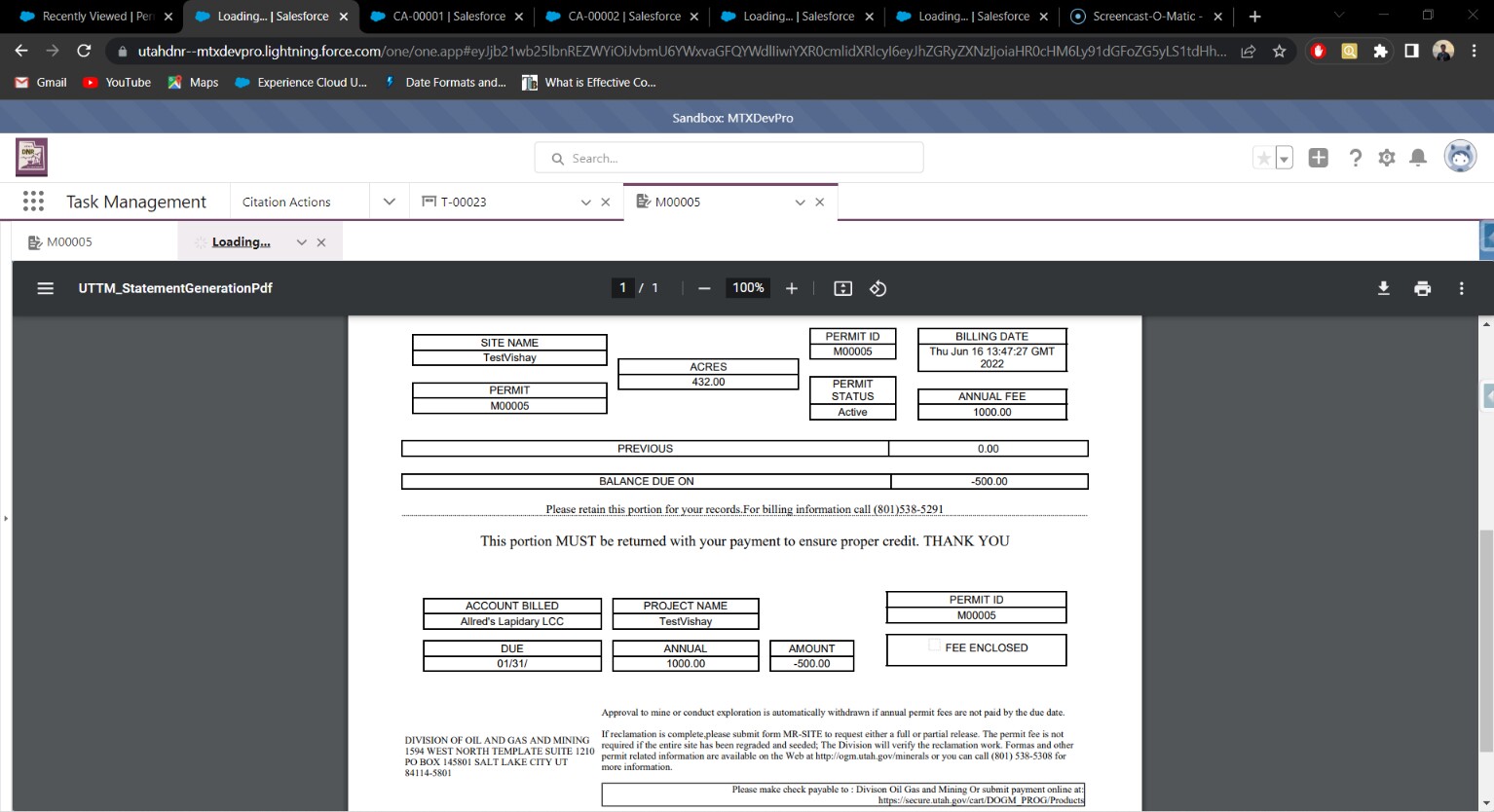View Salesforce notifications bell
The image size is (1494, 812).
coord(1418,157)
